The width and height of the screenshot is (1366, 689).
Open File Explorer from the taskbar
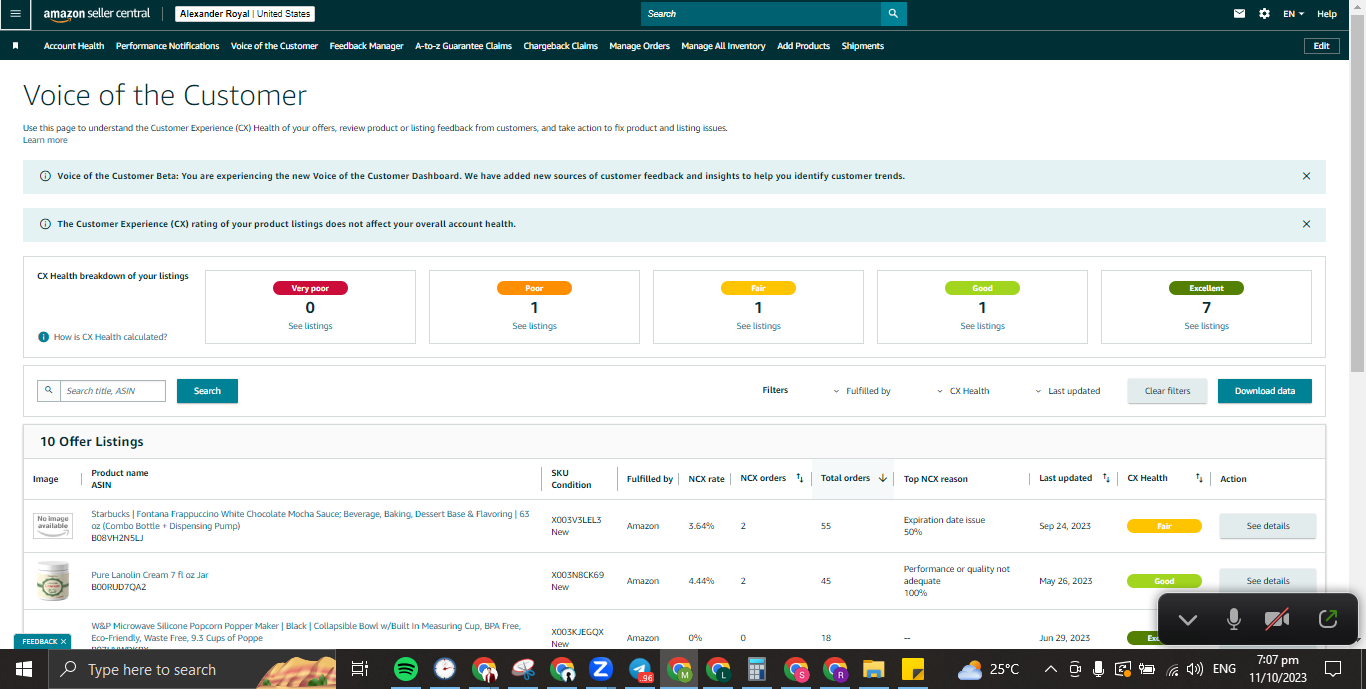(873, 669)
